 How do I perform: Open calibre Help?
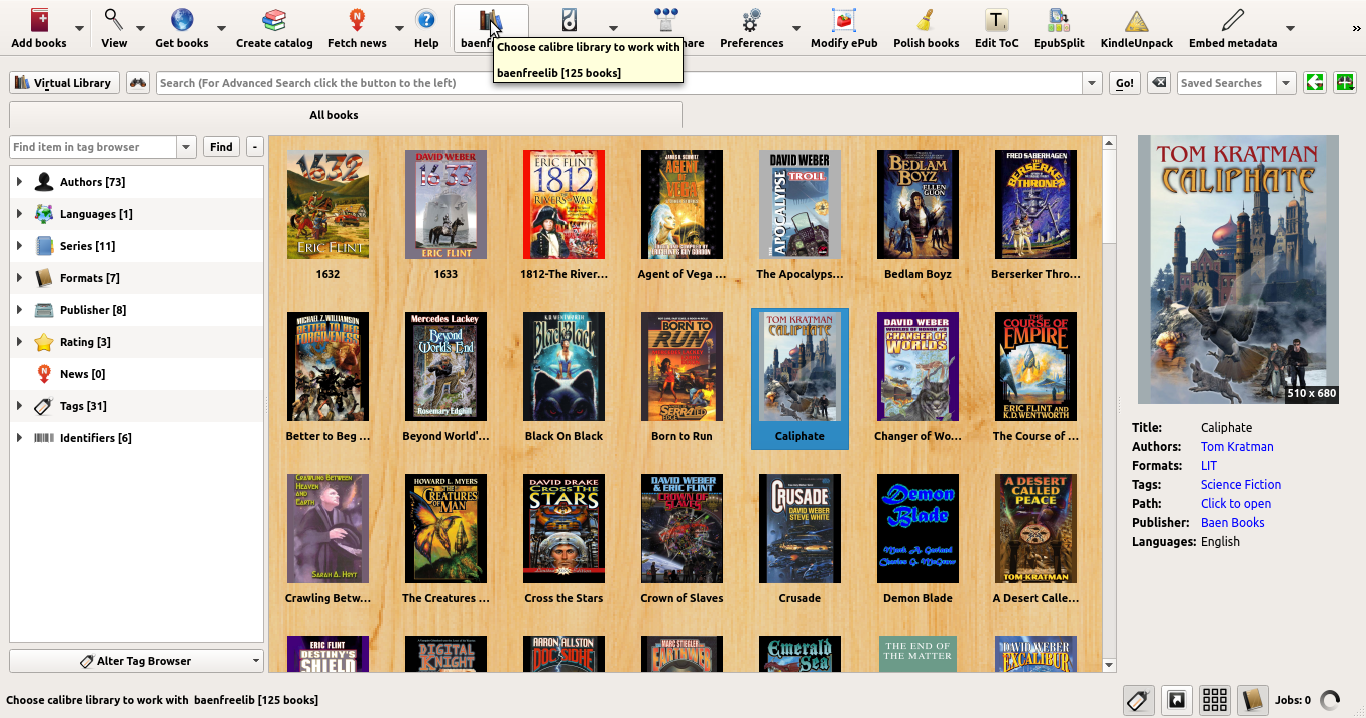[x=426, y=21]
